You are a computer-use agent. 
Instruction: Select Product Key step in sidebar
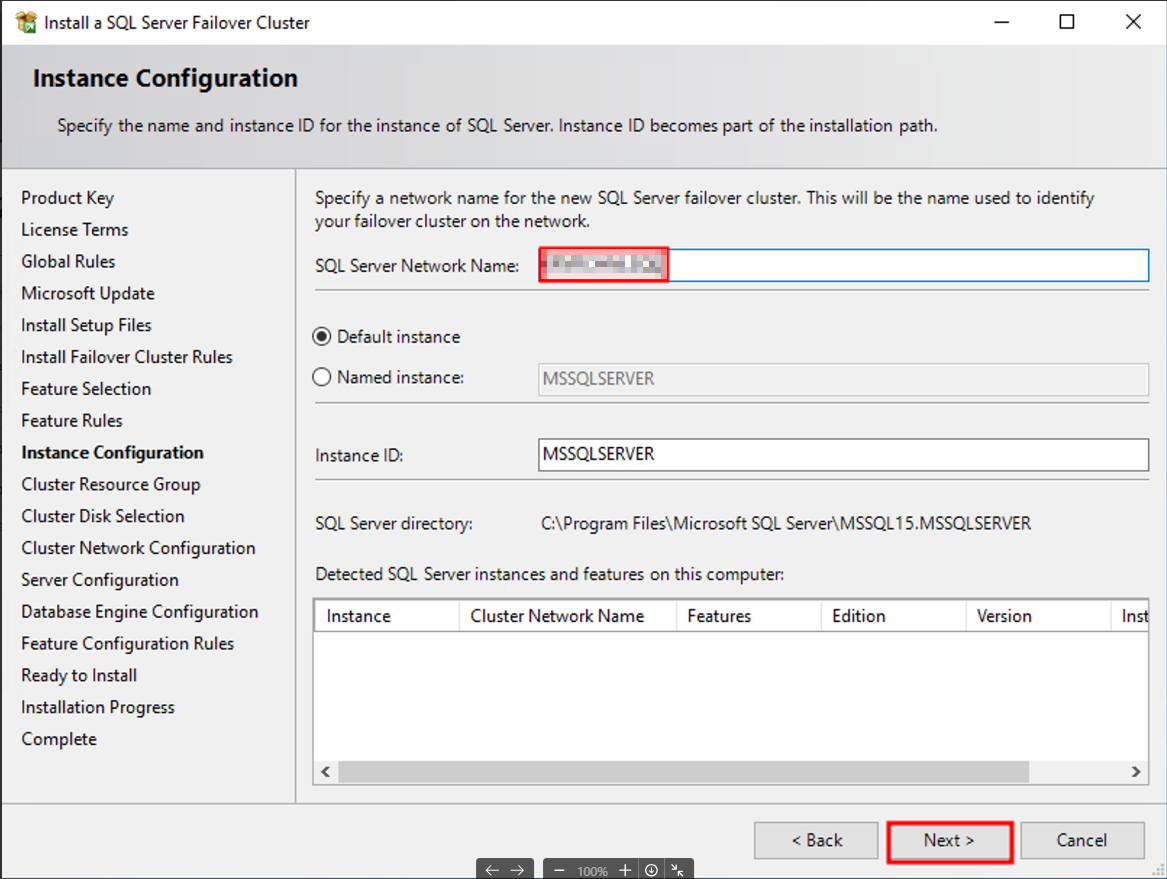point(68,198)
